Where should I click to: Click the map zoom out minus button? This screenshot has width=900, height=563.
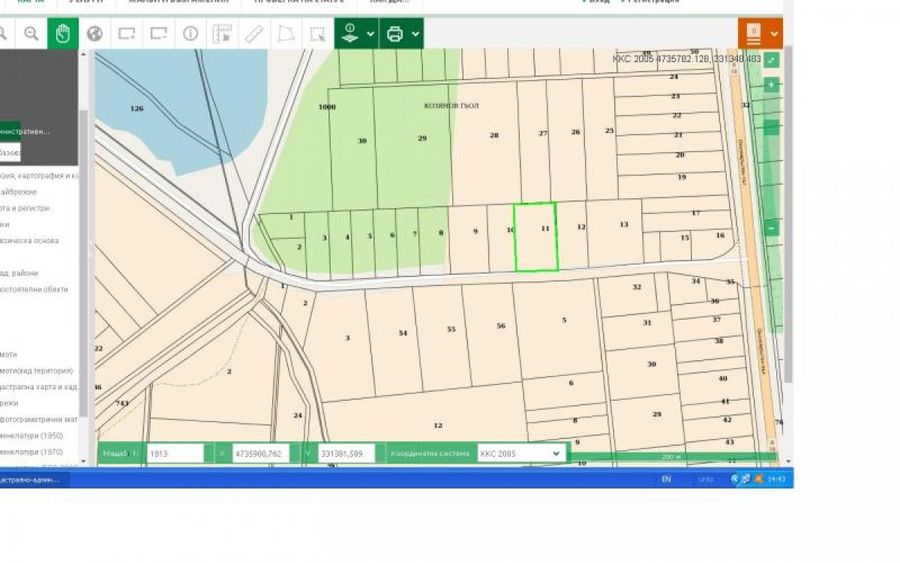(771, 228)
